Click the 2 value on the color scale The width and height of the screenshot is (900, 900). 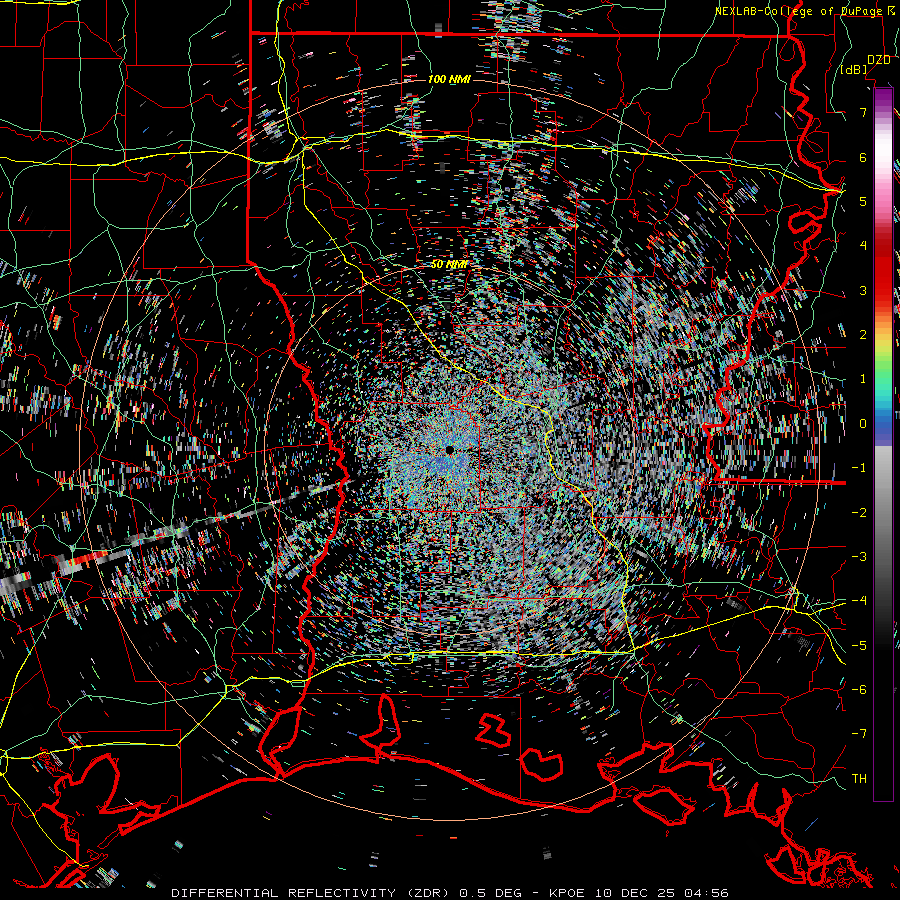tap(863, 335)
